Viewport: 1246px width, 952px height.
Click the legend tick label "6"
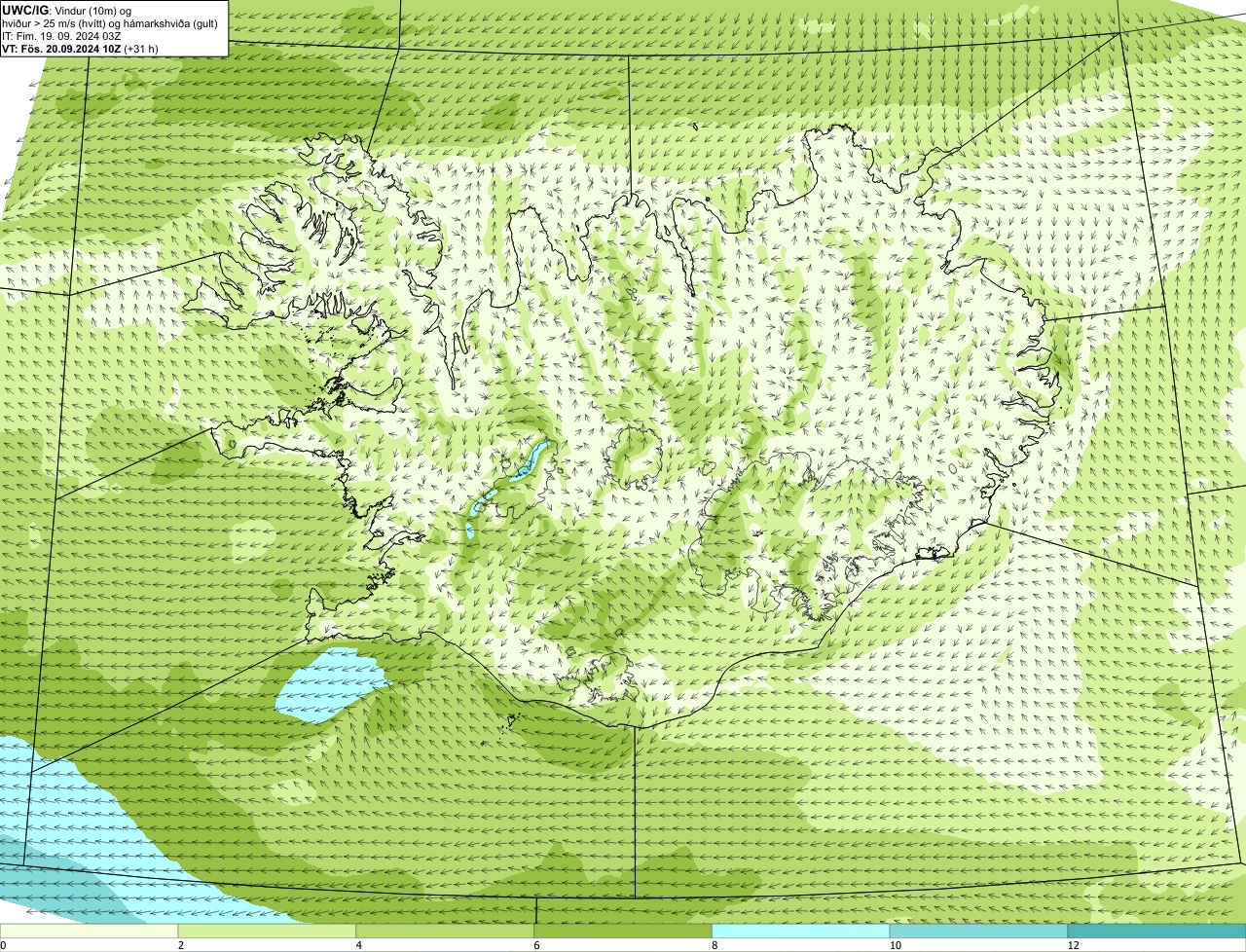point(536,945)
